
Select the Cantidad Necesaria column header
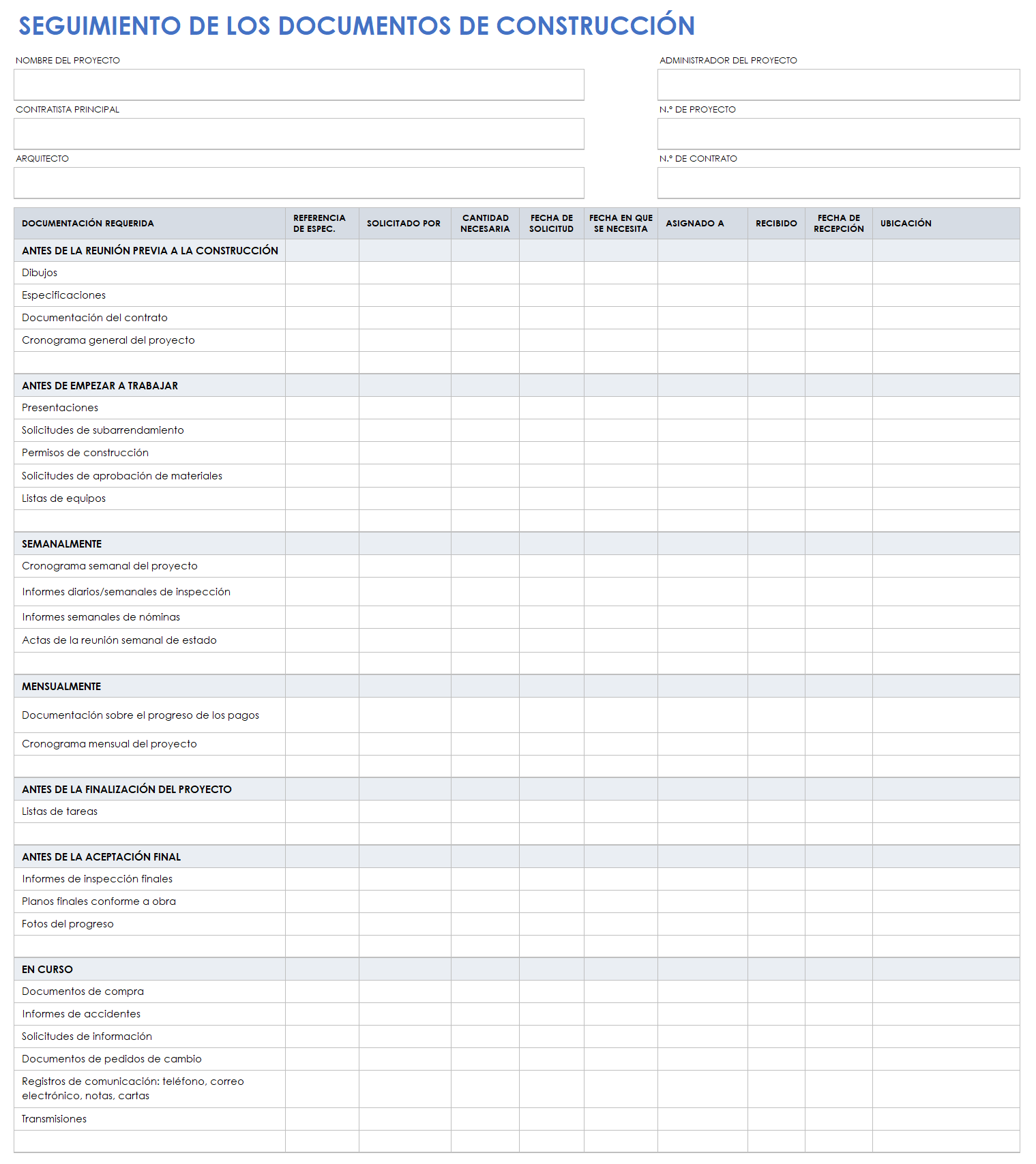[x=485, y=224]
